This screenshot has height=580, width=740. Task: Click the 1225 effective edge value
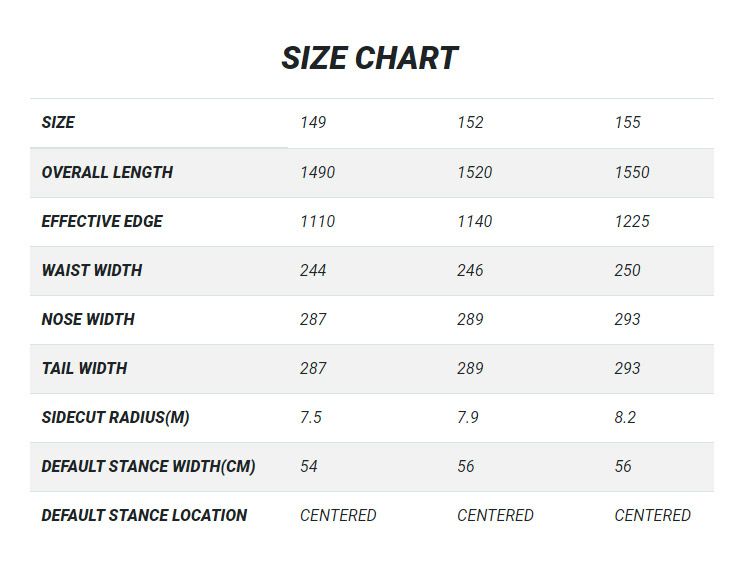[632, 221]
